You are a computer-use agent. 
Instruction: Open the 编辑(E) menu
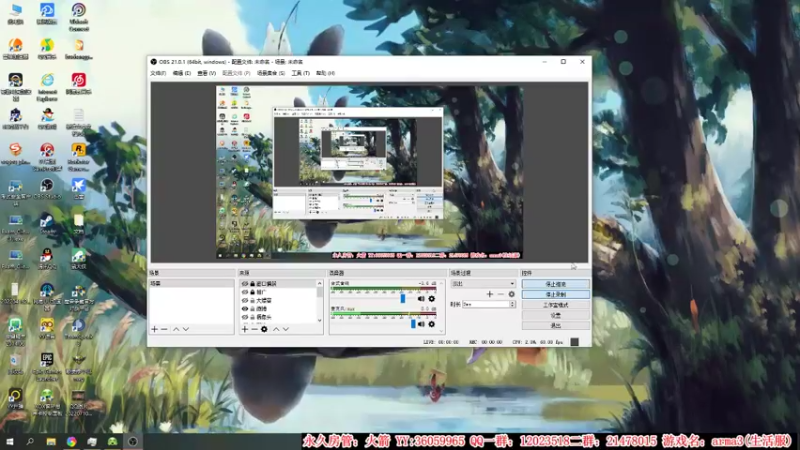(182, 73)
